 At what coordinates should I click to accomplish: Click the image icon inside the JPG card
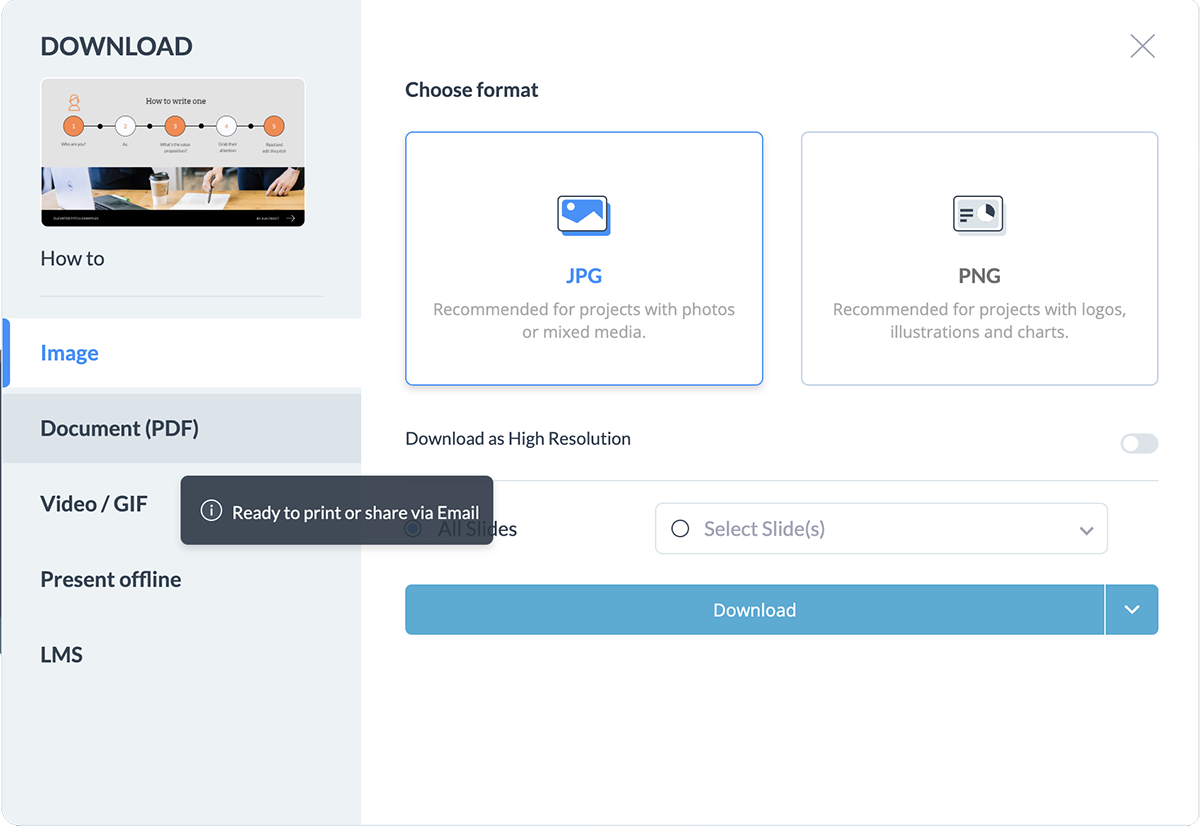[583, 215]
